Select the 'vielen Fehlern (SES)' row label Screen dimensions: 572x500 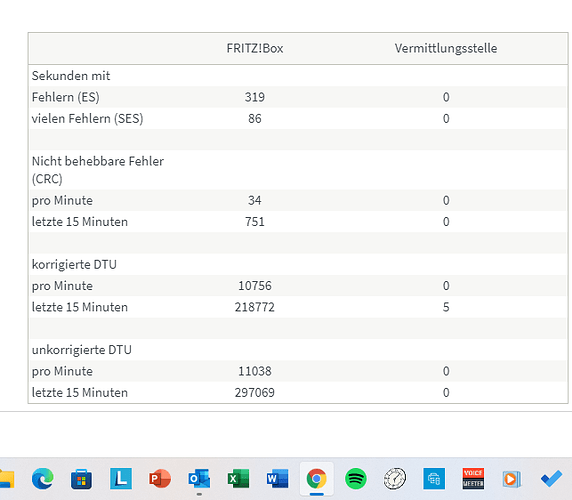tap(88, 119)
